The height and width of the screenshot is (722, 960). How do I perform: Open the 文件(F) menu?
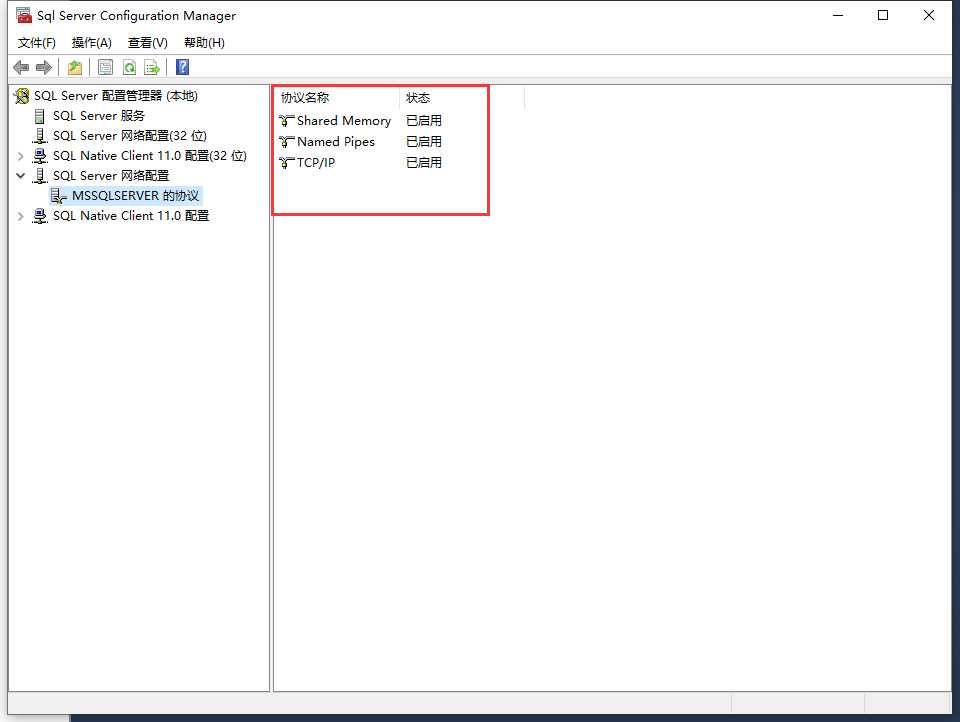pyautogui.click(x=37, y=43)
